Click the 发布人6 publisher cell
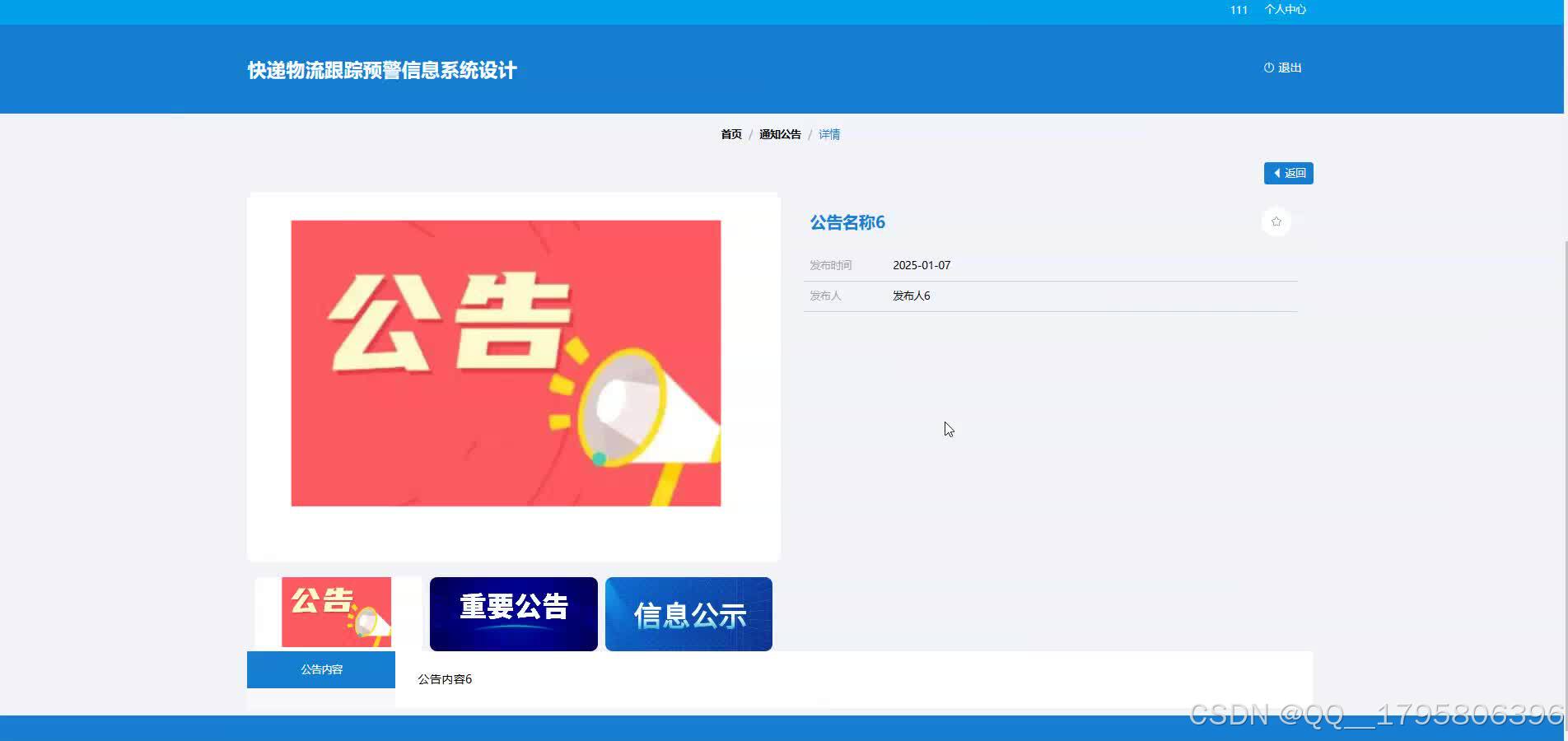The width and height of the screenshot is (1568, 741). point(910,296)
